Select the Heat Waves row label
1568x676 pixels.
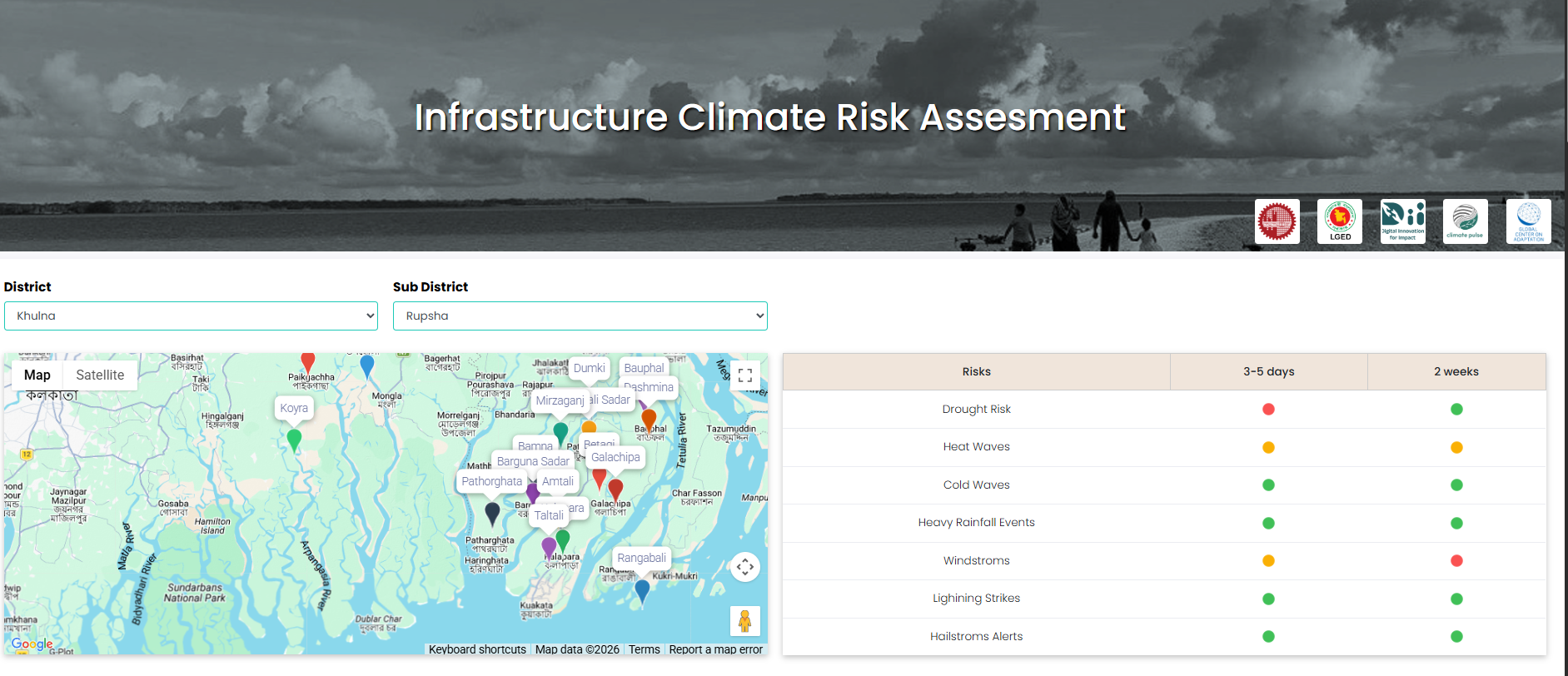(976, 446)
